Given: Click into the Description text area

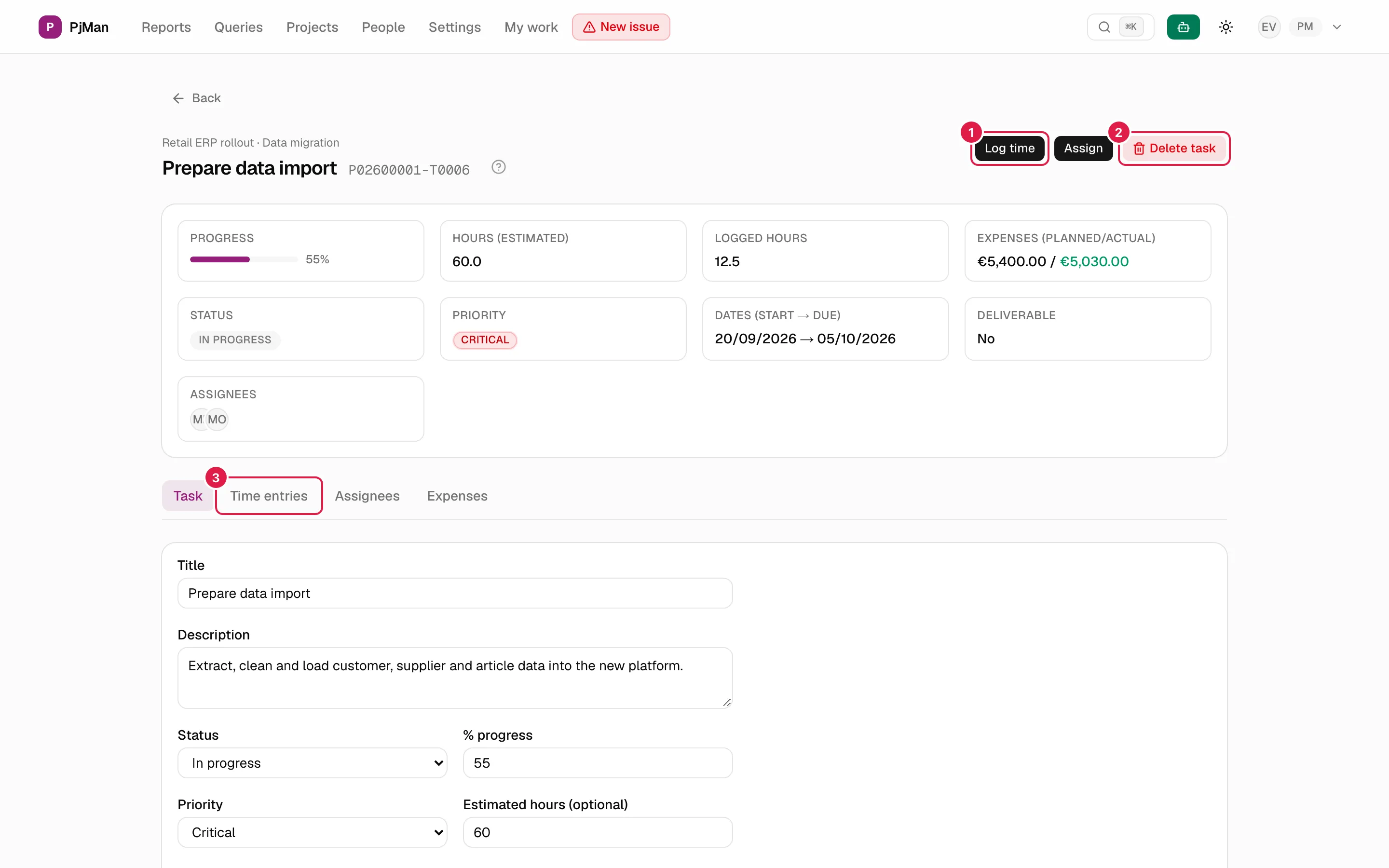Looking at the screenshot, I should (455, 678).
